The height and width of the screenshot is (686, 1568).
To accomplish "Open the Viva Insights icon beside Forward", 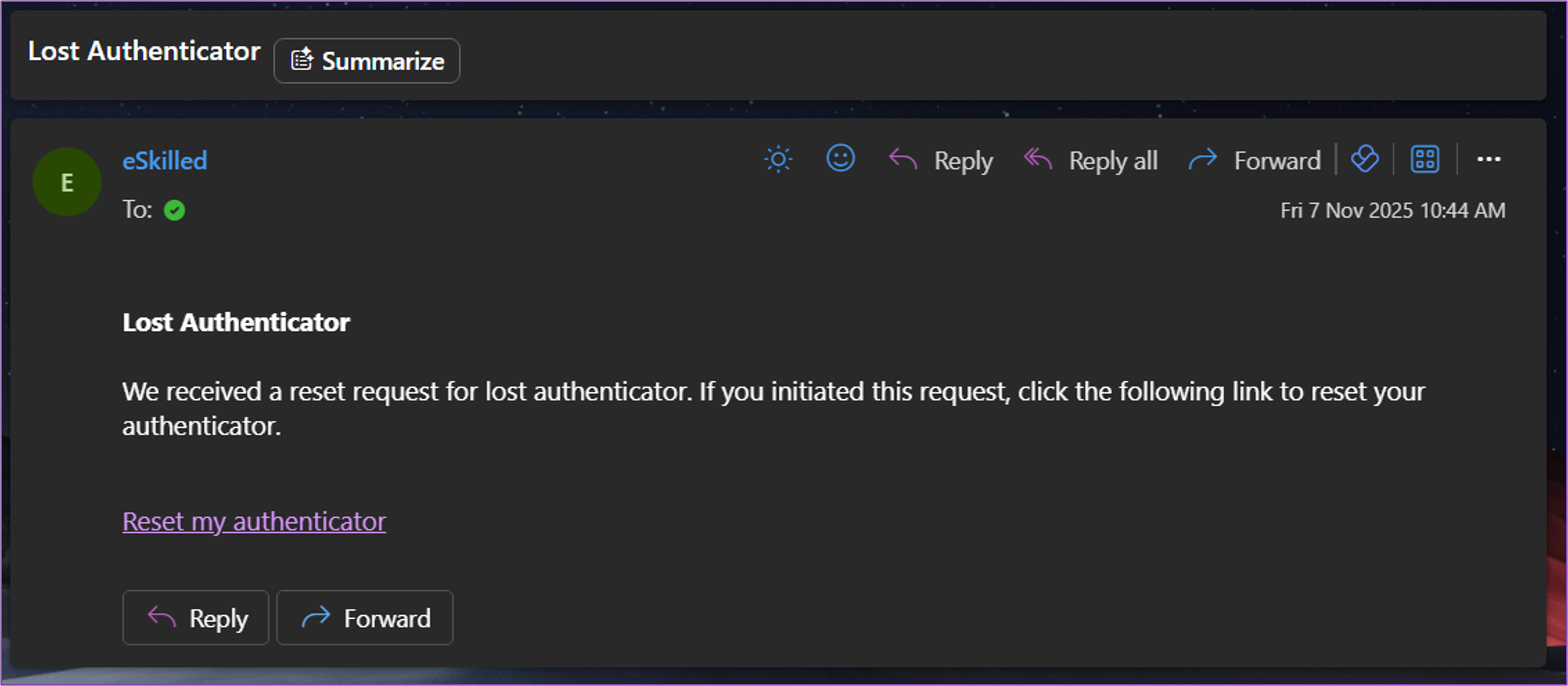I will 1364,160.
